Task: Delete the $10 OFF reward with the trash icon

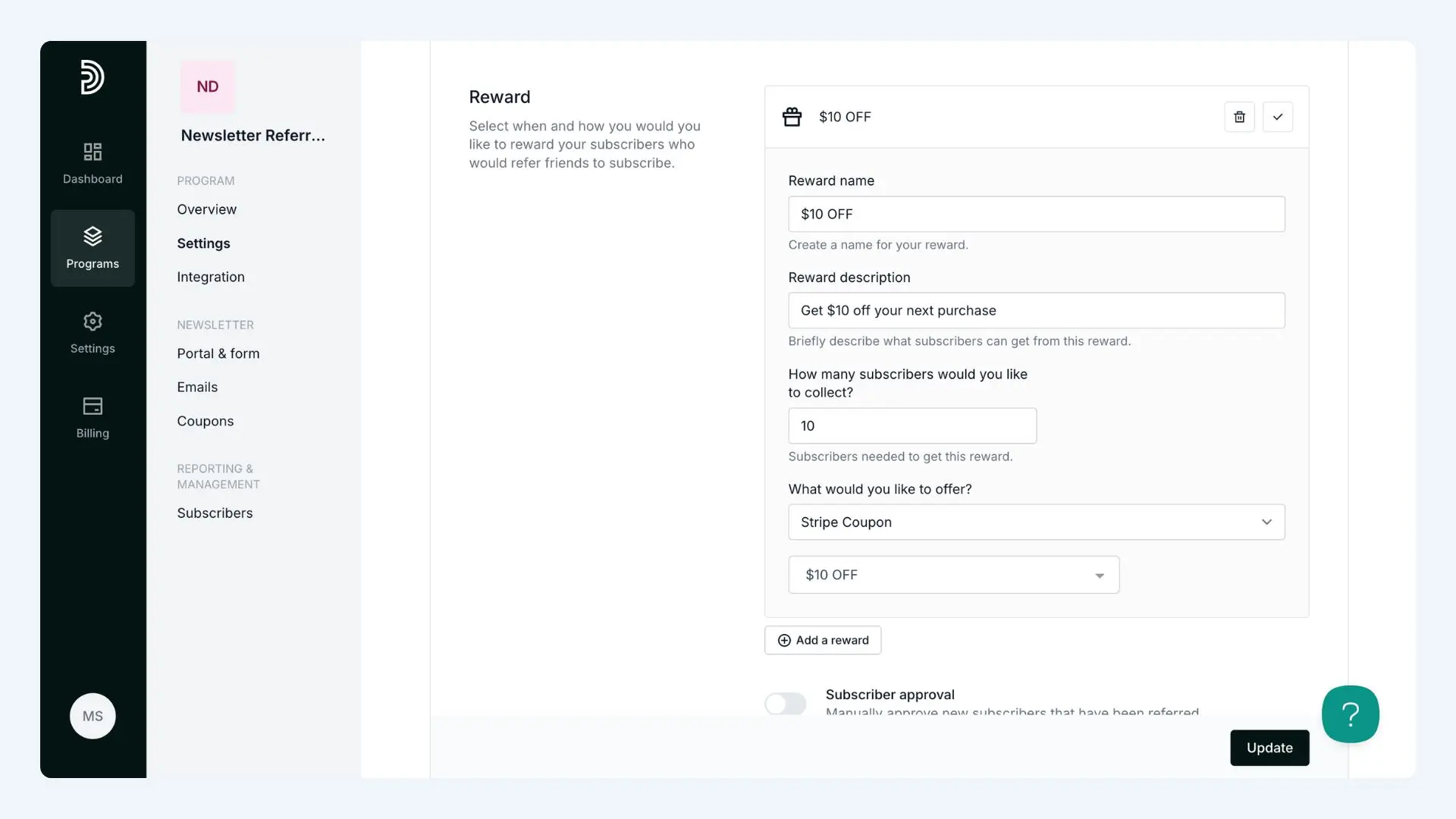Action: pos(1239,117)
